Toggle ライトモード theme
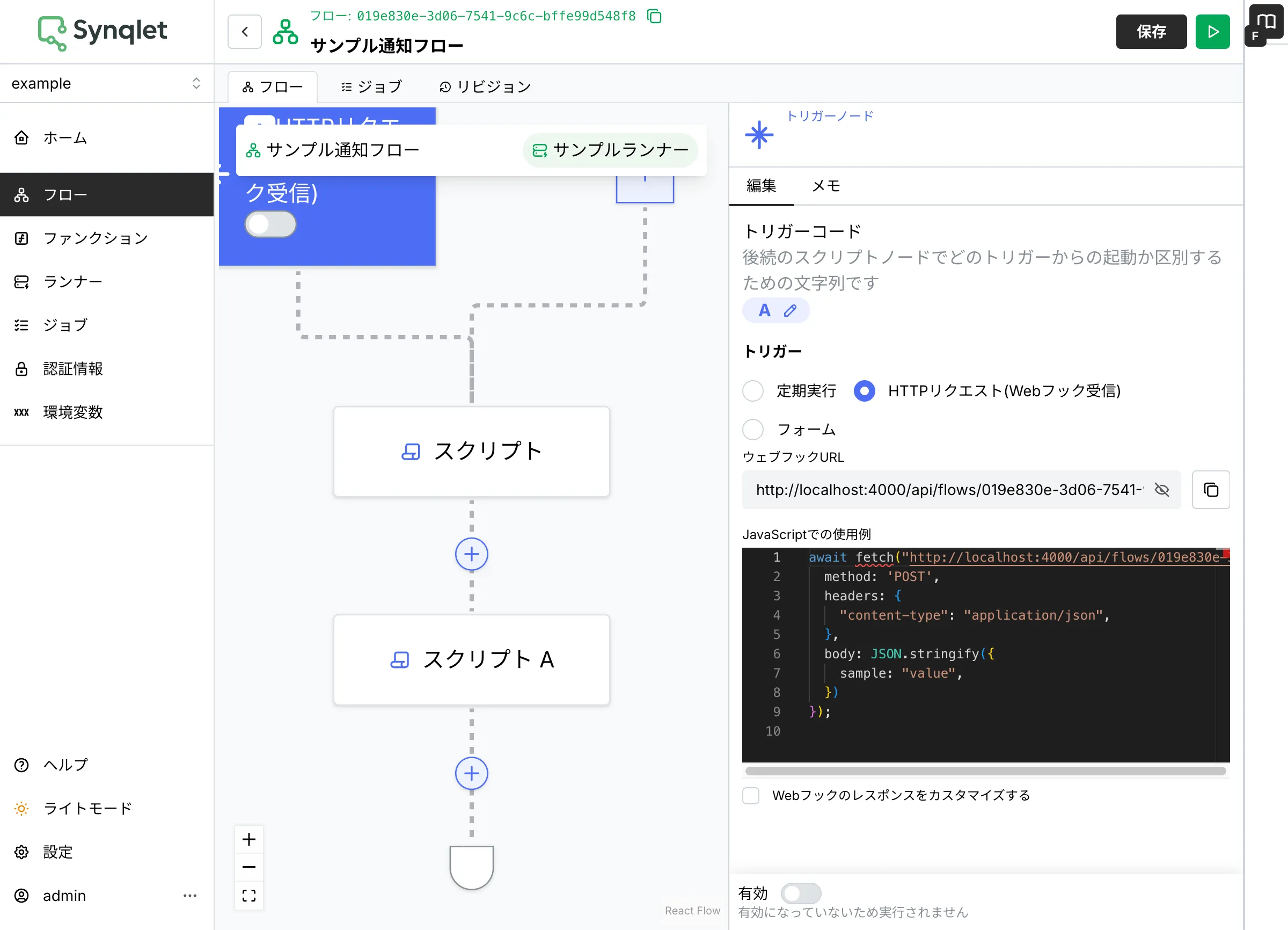1288x930 pixels. [107, 809]
